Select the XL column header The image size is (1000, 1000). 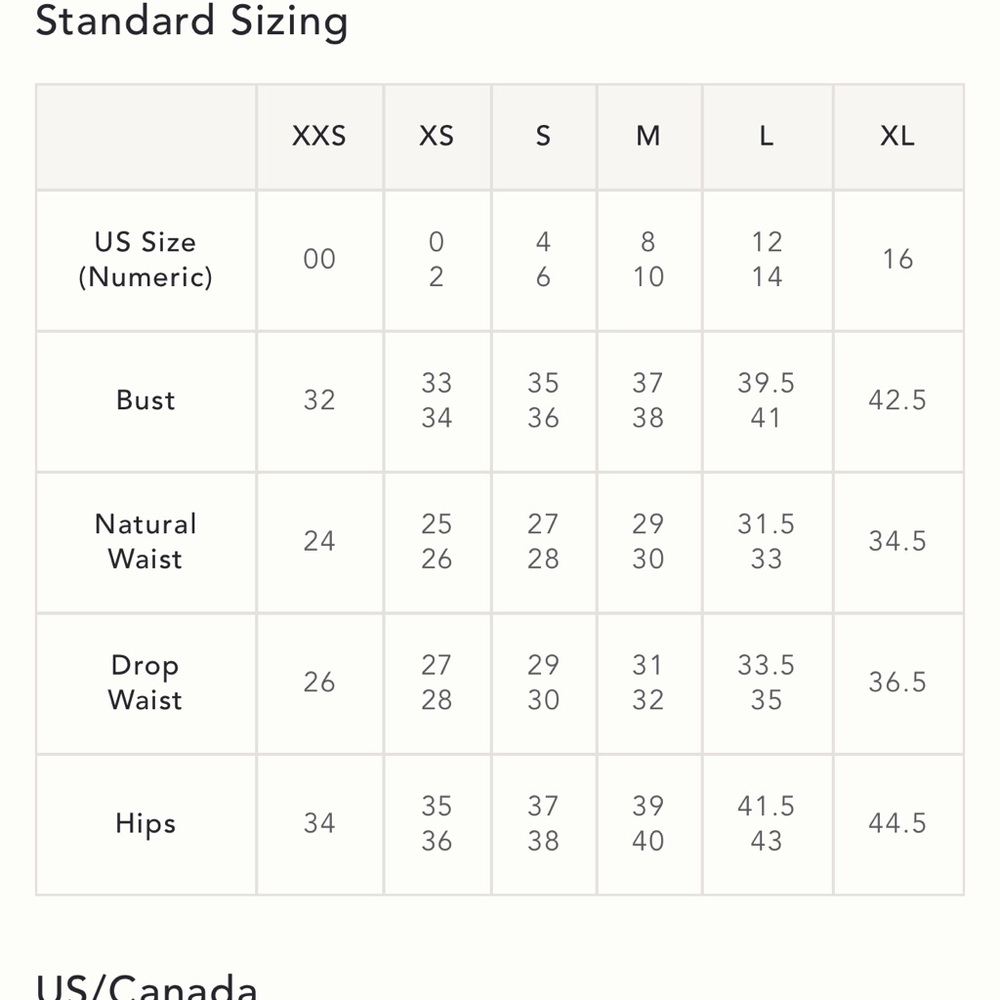click(897, 136)
